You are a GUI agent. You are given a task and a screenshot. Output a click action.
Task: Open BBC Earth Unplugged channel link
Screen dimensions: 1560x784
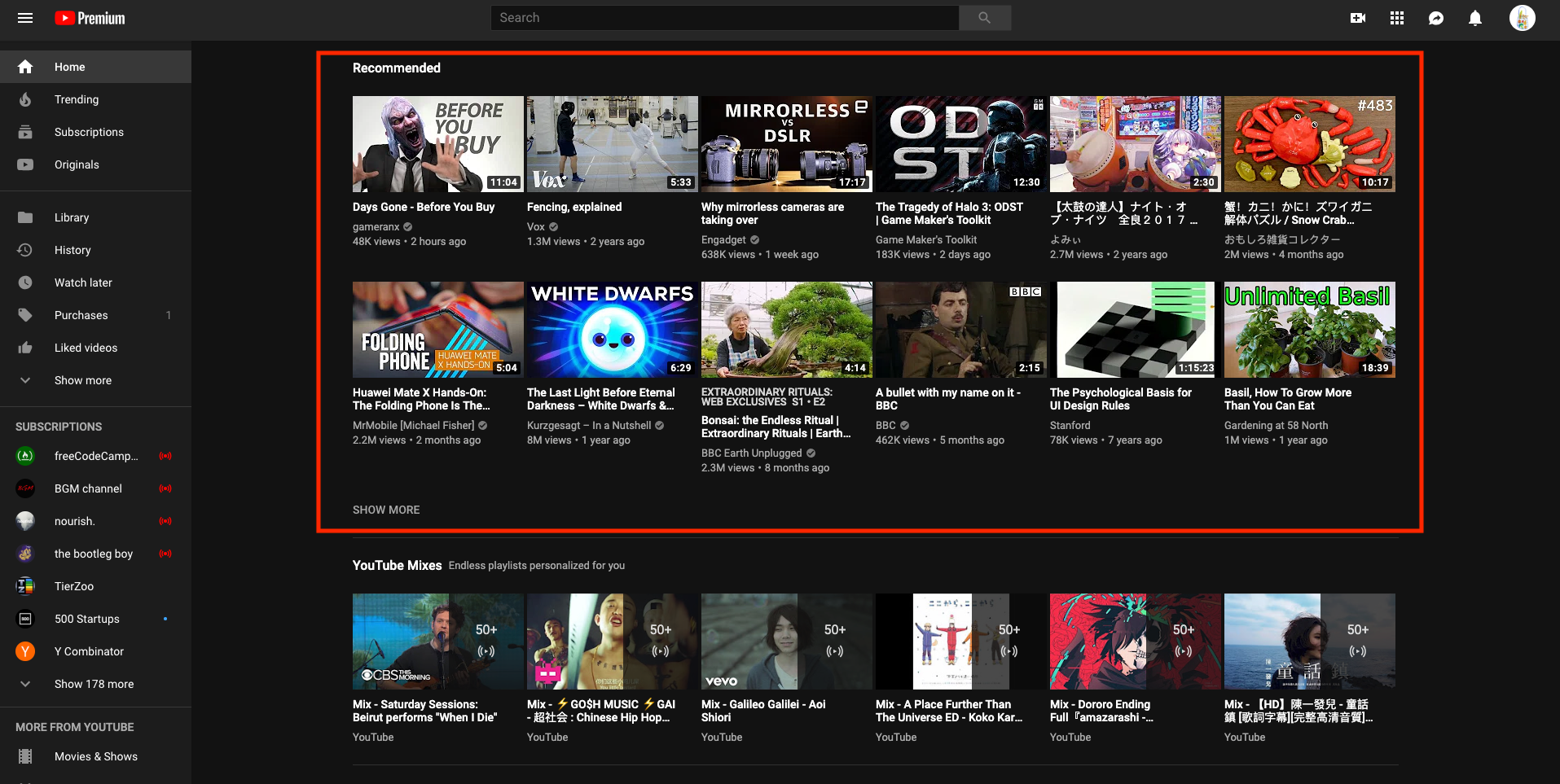752,453
